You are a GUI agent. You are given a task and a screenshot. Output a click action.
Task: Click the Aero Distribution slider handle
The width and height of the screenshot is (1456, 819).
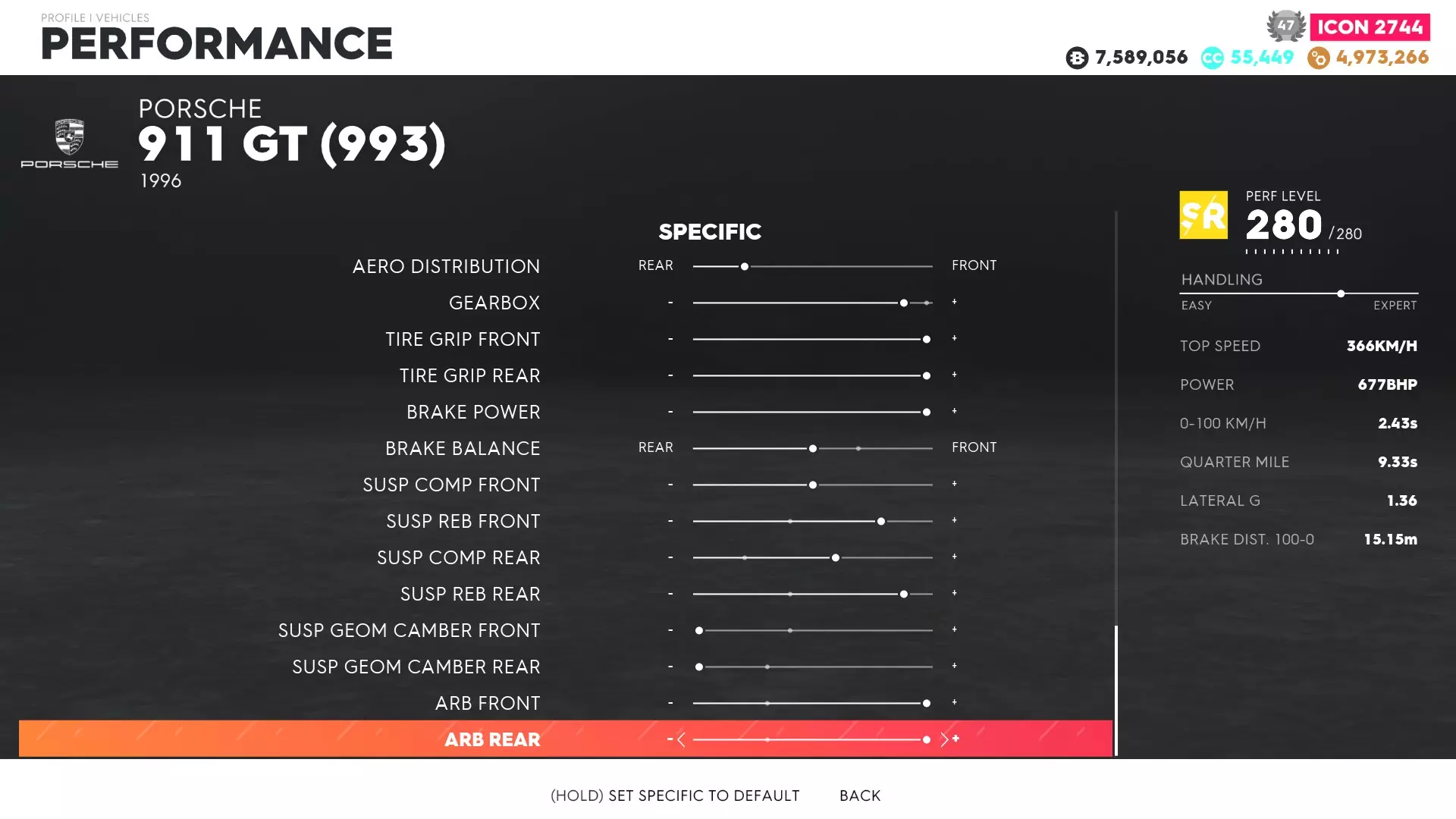745,266
